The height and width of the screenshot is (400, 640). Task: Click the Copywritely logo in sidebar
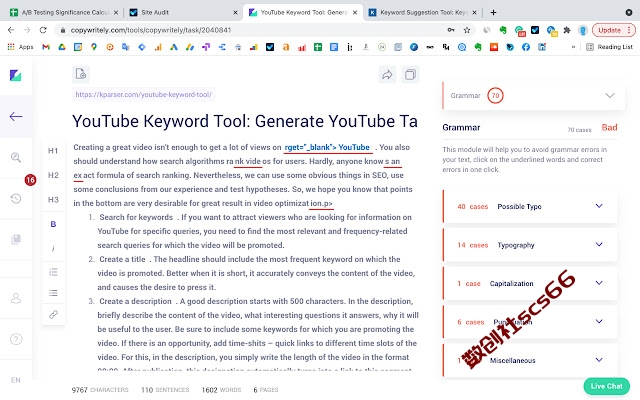click(x=16, y=76)
